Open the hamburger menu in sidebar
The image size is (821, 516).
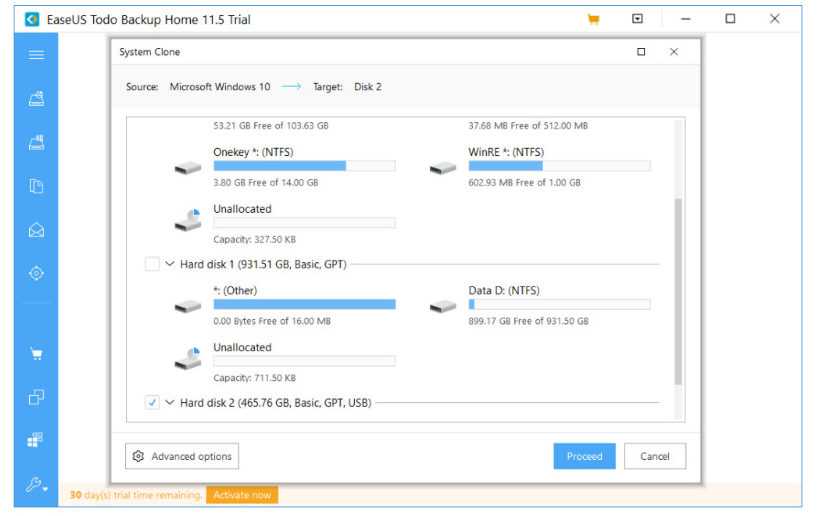click(x=36, y=55)
